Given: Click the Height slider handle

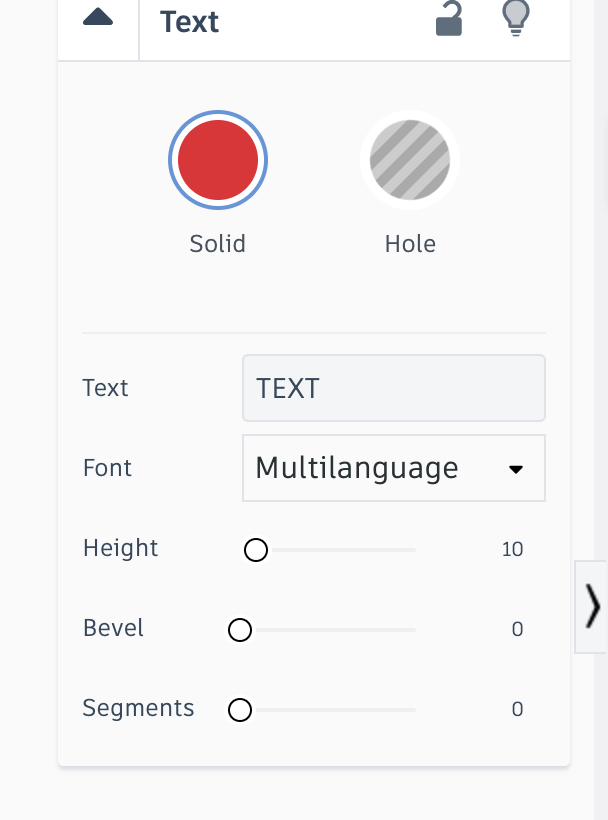Looking at the screenshot, I should point(256,550).
